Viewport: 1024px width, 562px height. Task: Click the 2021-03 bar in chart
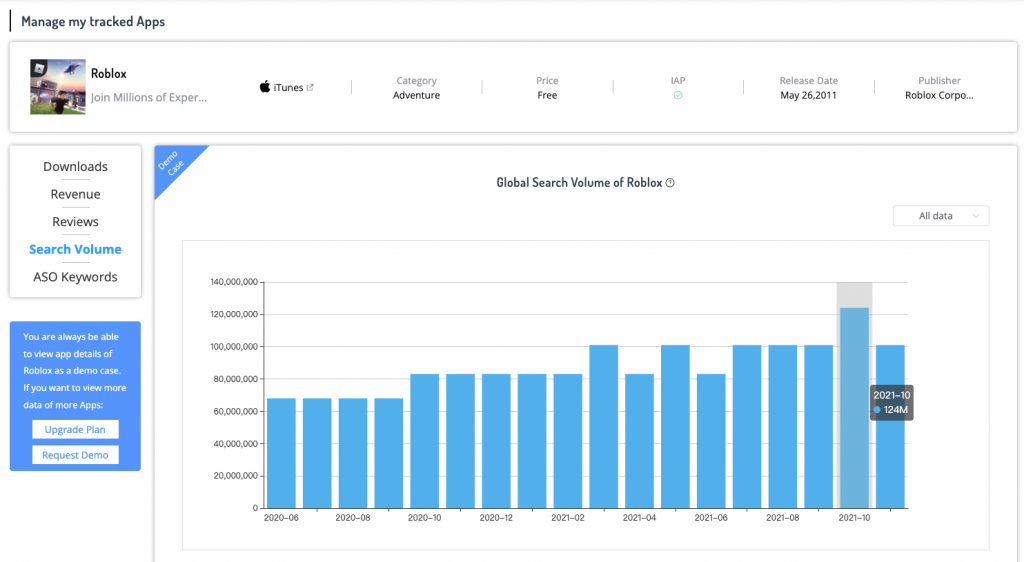[x=603, y=426]
